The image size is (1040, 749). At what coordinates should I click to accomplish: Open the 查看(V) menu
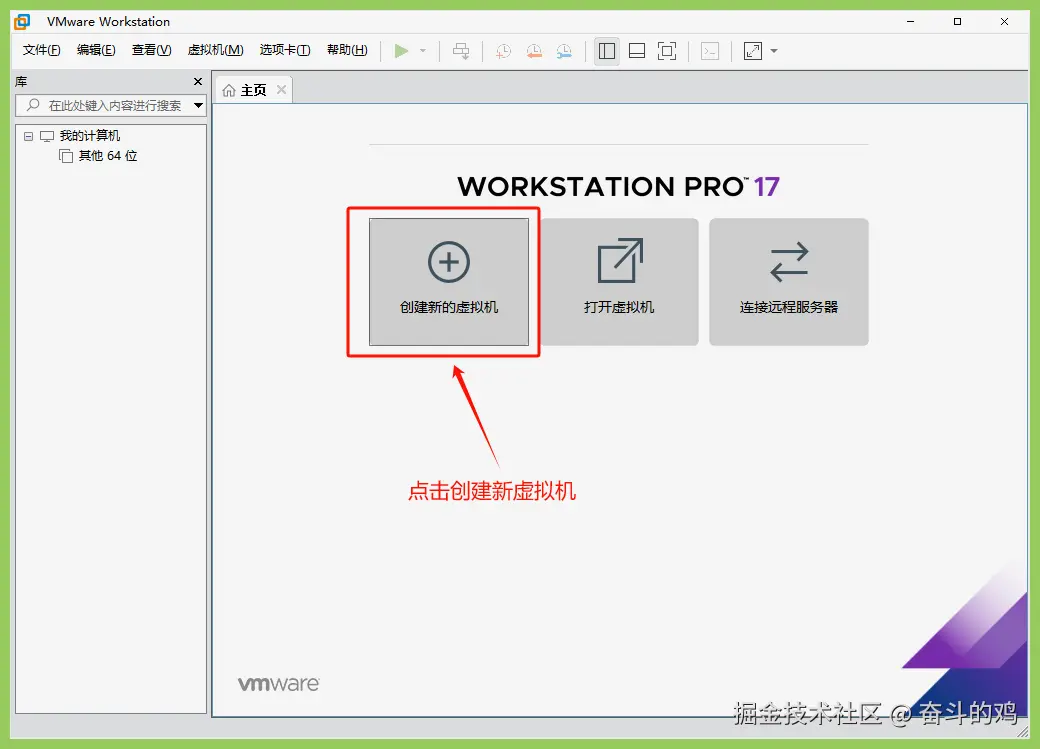click(x=151, y=50)
